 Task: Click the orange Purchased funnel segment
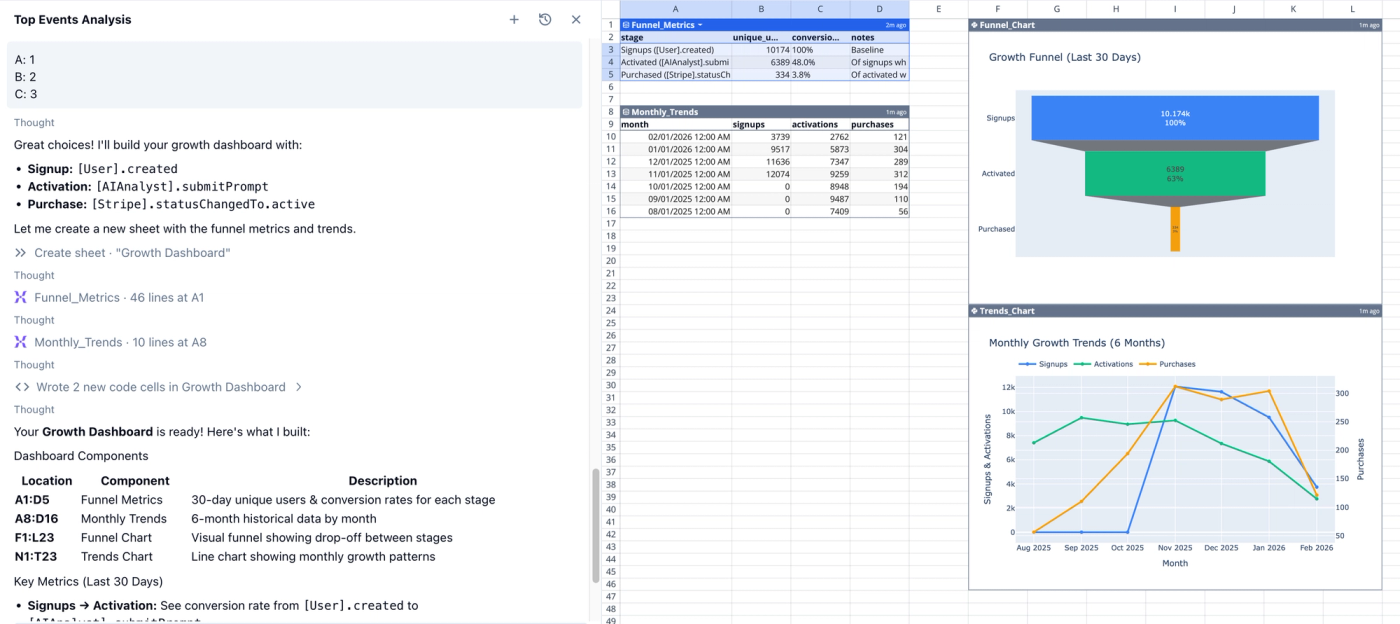(x=1175, y=229)
